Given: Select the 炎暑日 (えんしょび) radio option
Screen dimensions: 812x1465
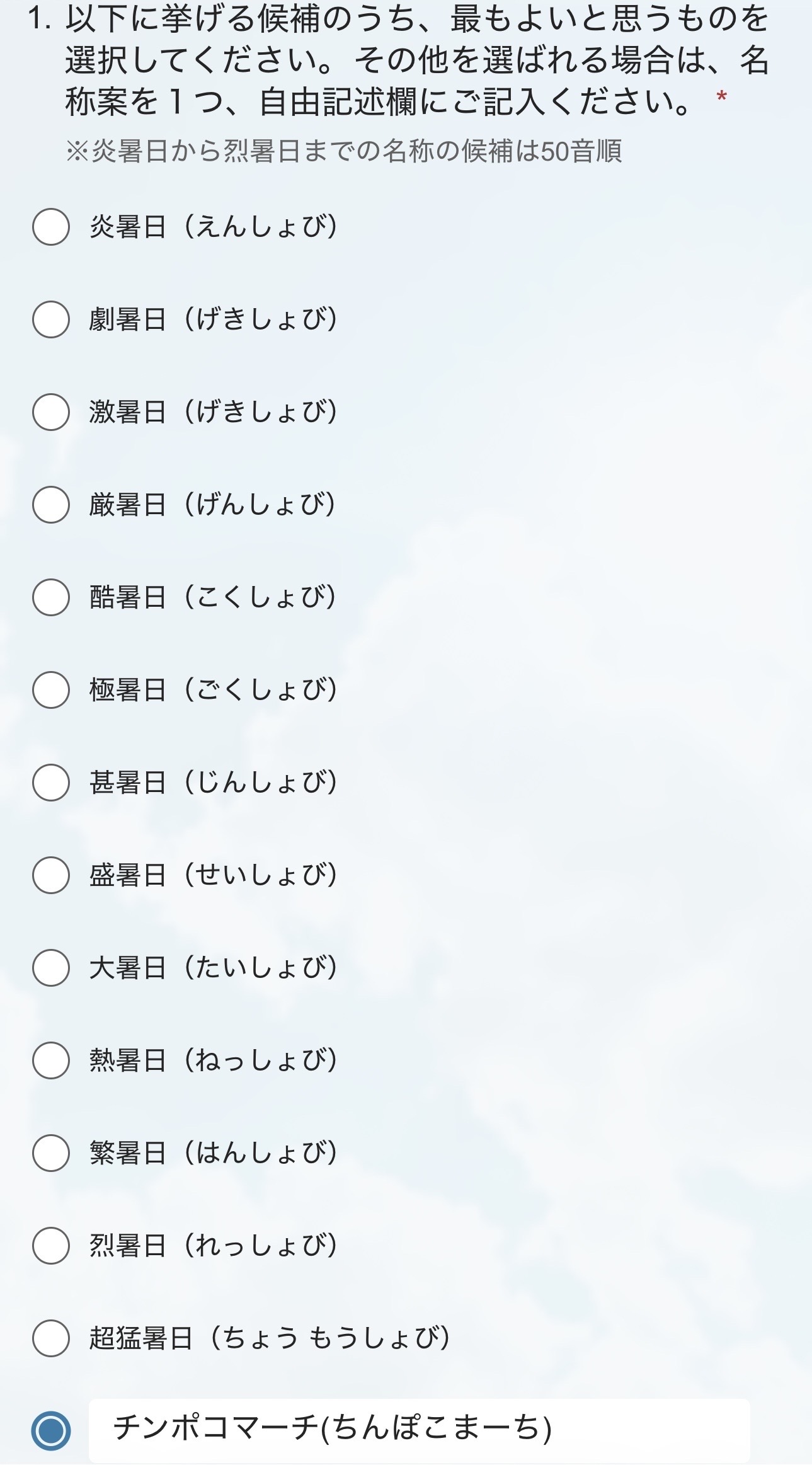Looking at the screenshot, I should 51,227.
